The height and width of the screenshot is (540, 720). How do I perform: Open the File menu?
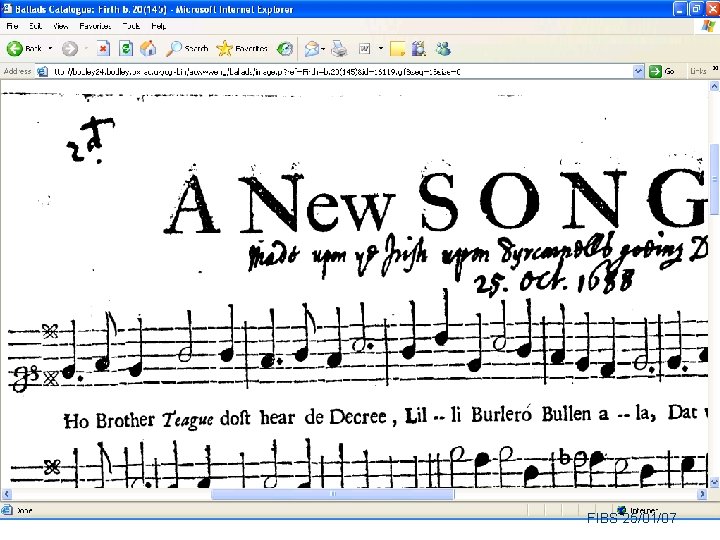12,26
